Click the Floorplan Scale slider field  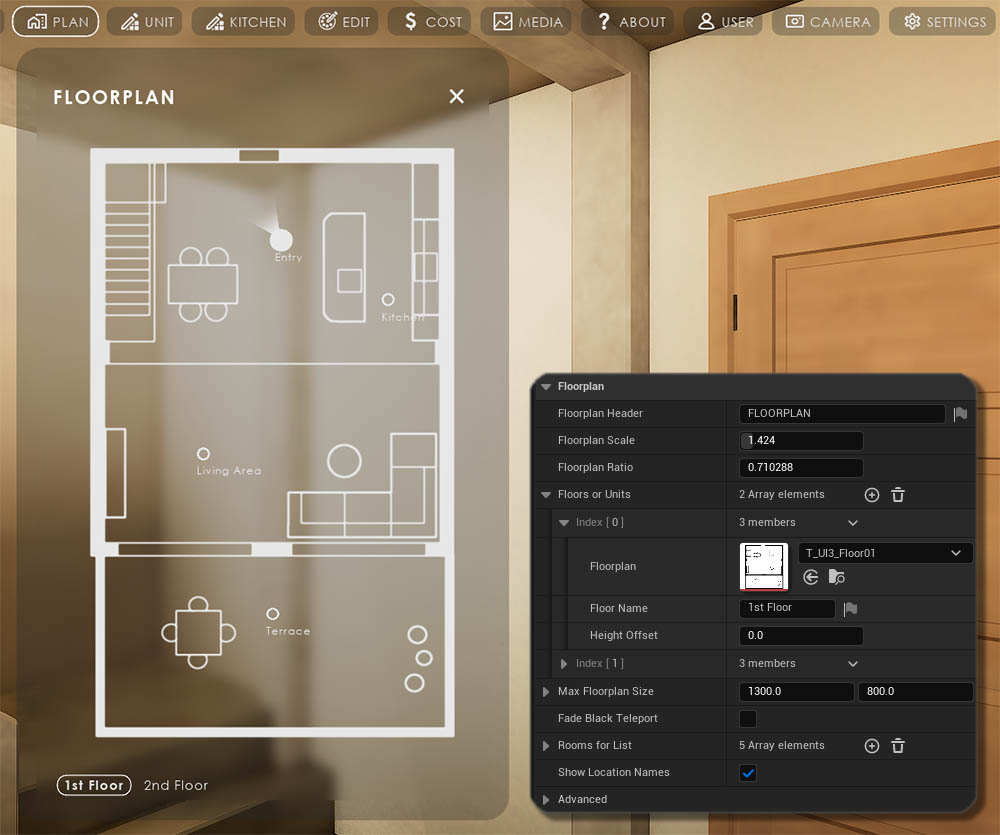pyautogui.click(x=804, y=441)
